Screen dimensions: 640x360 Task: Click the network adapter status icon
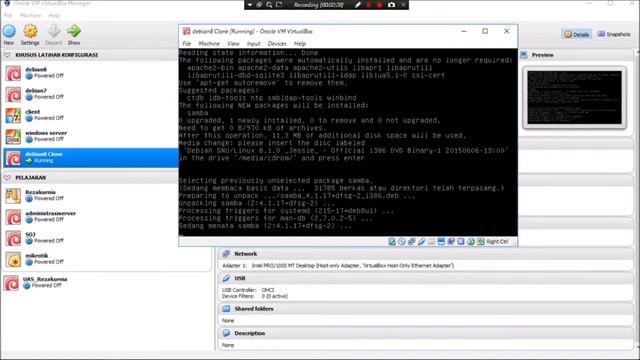pos(411,242)
